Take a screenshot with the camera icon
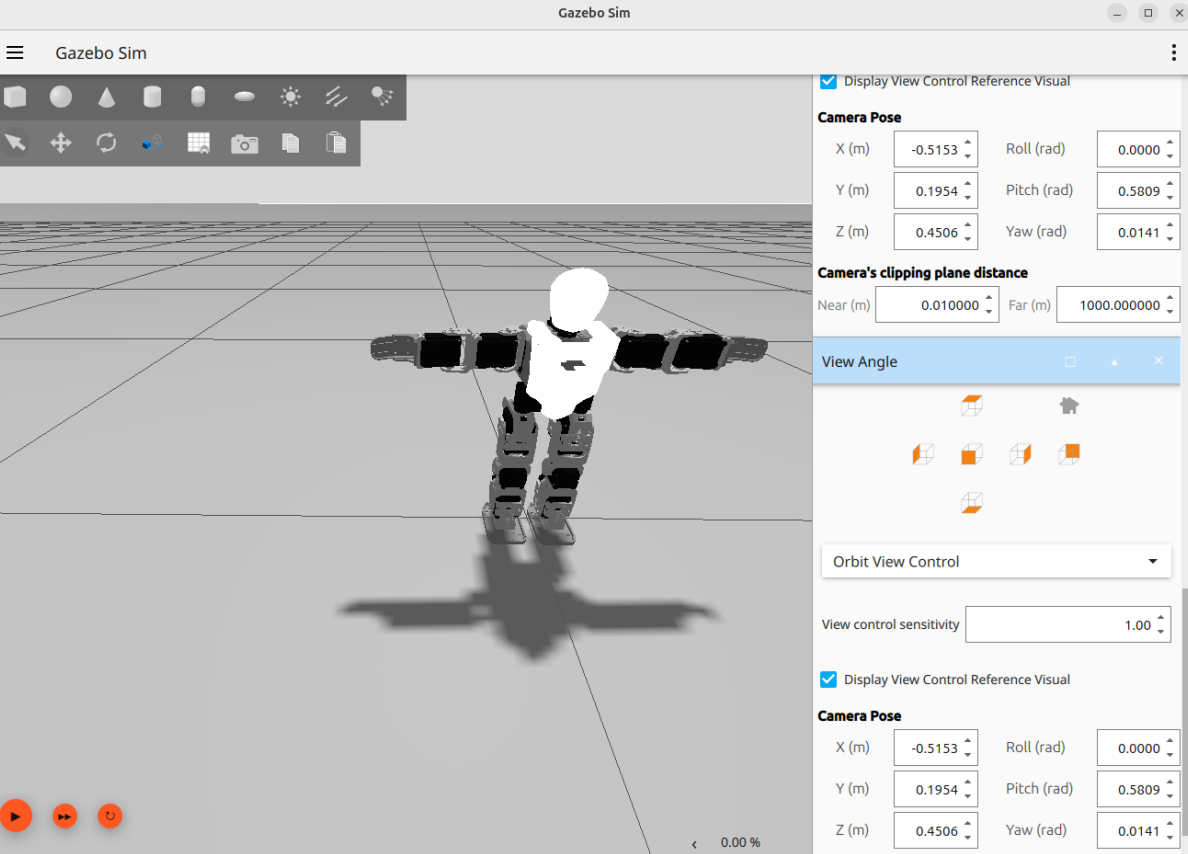1188x854 pixels. coord(244,144)
